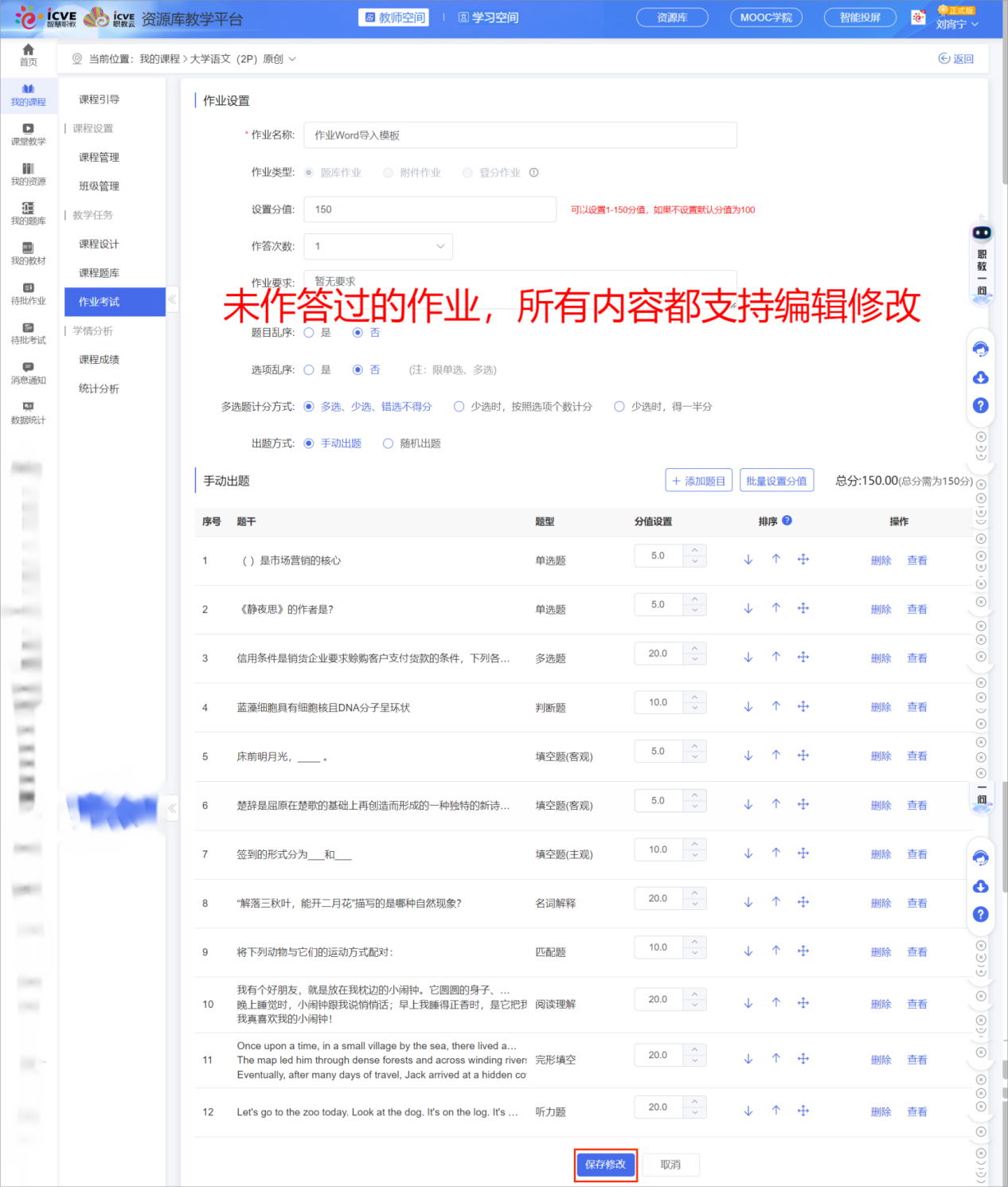Select 是 for 题目乱序
Image resolution: width=1008 pixels, height=1187 pixels.
tap(309, 333)
